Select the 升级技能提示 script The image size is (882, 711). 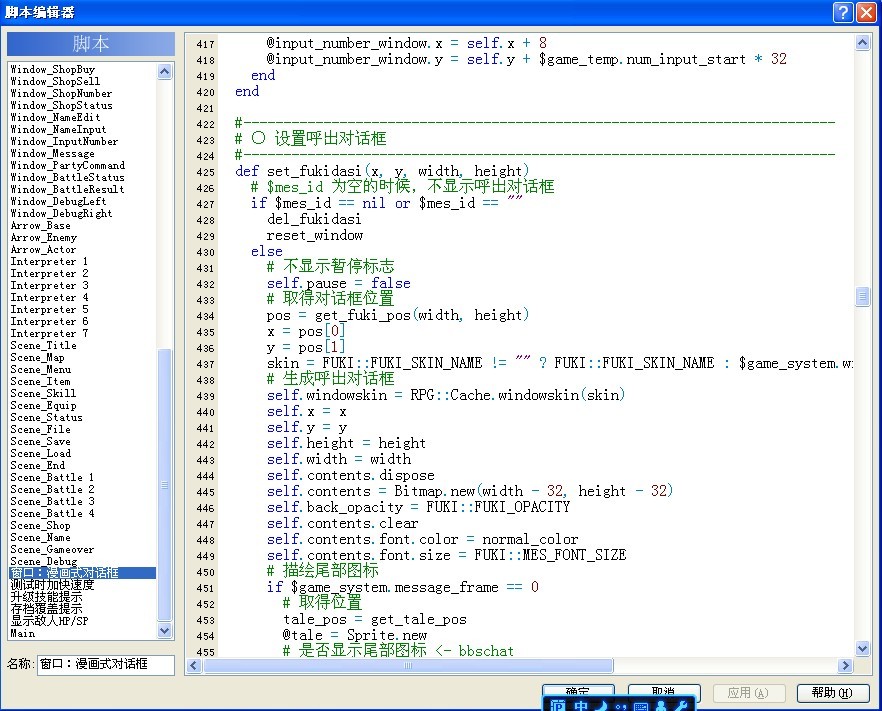tap(46, 597)
